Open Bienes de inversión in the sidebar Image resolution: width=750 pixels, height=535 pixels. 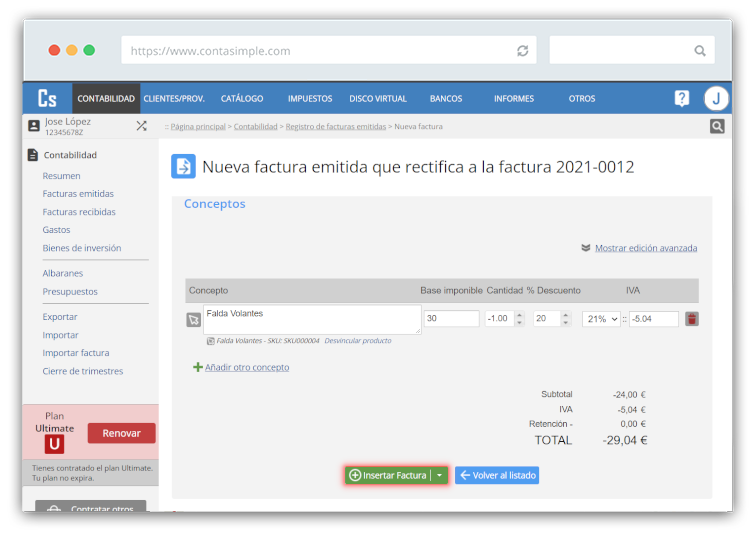click(82, 248)
